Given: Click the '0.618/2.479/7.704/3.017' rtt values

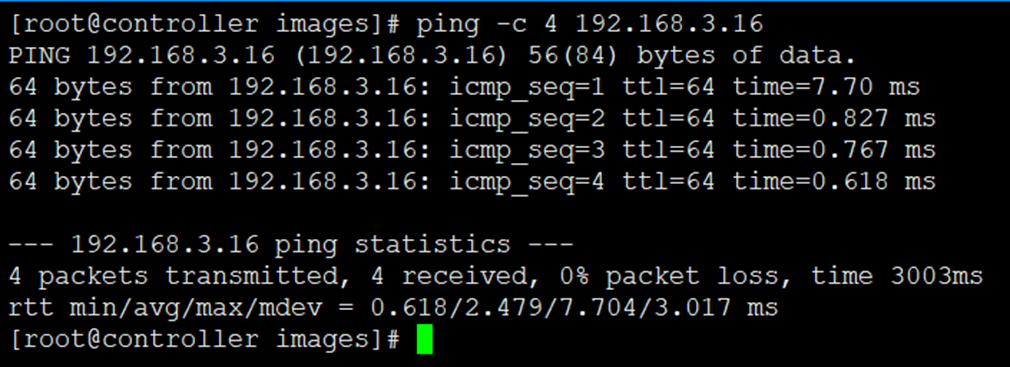Looking at the screenshot, I should coord(551,308).
